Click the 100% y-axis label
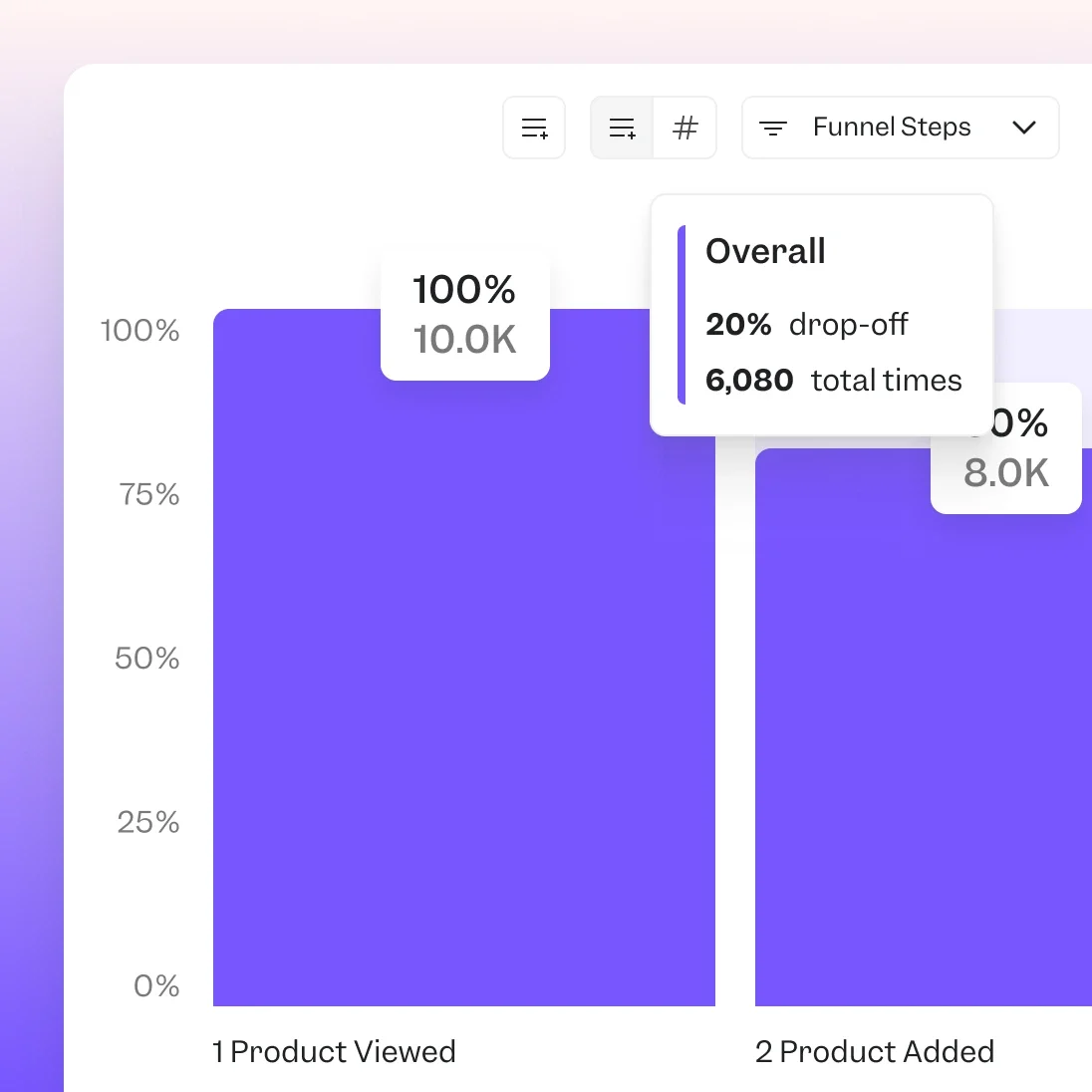Screen dimensions: 1092x1092 coord(139,330)
